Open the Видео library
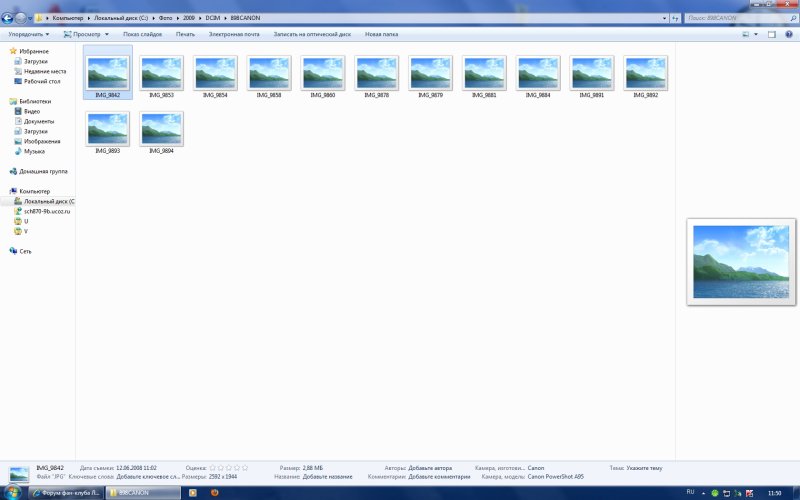 coord(32,111)
